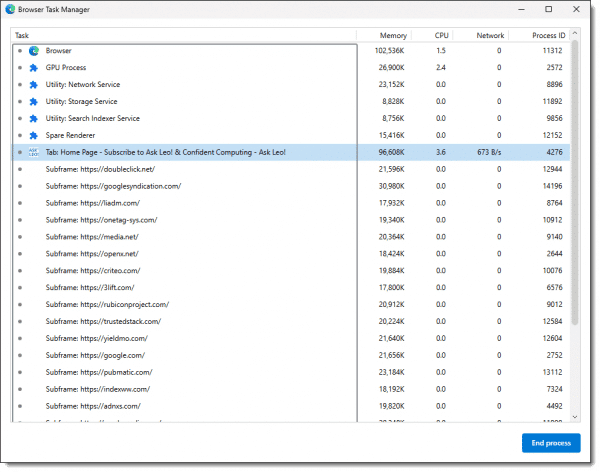The height and width of the screenshot is (472, 600).
Task: Click the End process button
Action: point(551,443)
